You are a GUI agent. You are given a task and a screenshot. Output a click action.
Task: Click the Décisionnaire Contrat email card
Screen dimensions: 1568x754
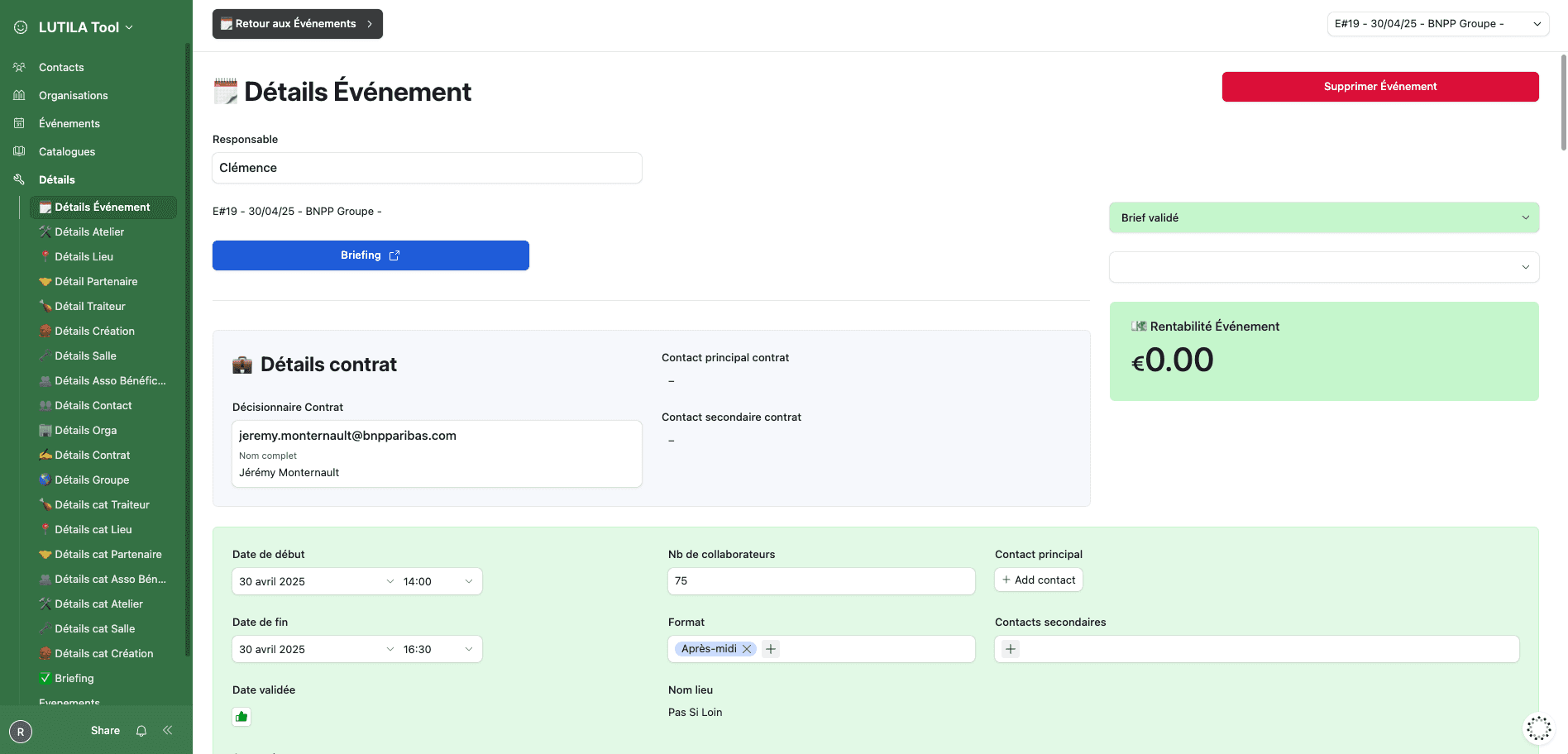(x=437, y=454)
